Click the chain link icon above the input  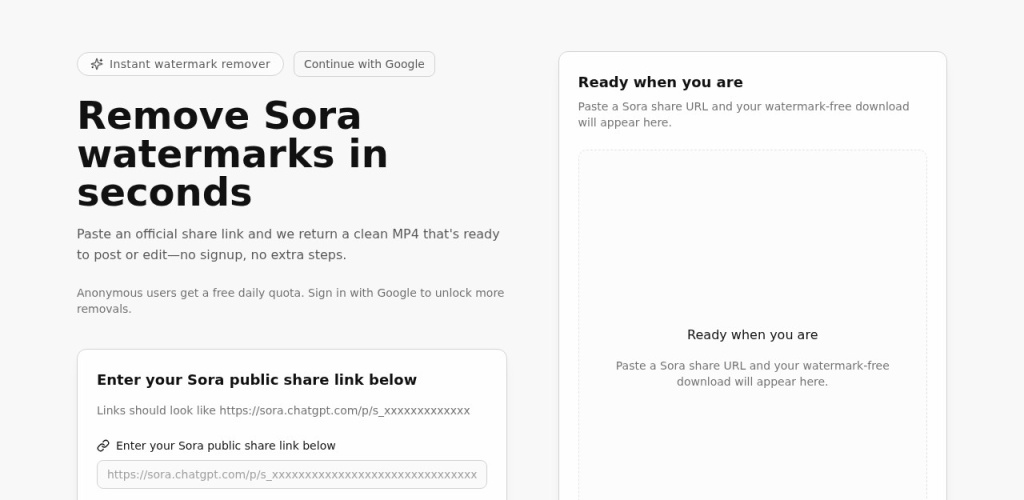click(x=103, y=446)
